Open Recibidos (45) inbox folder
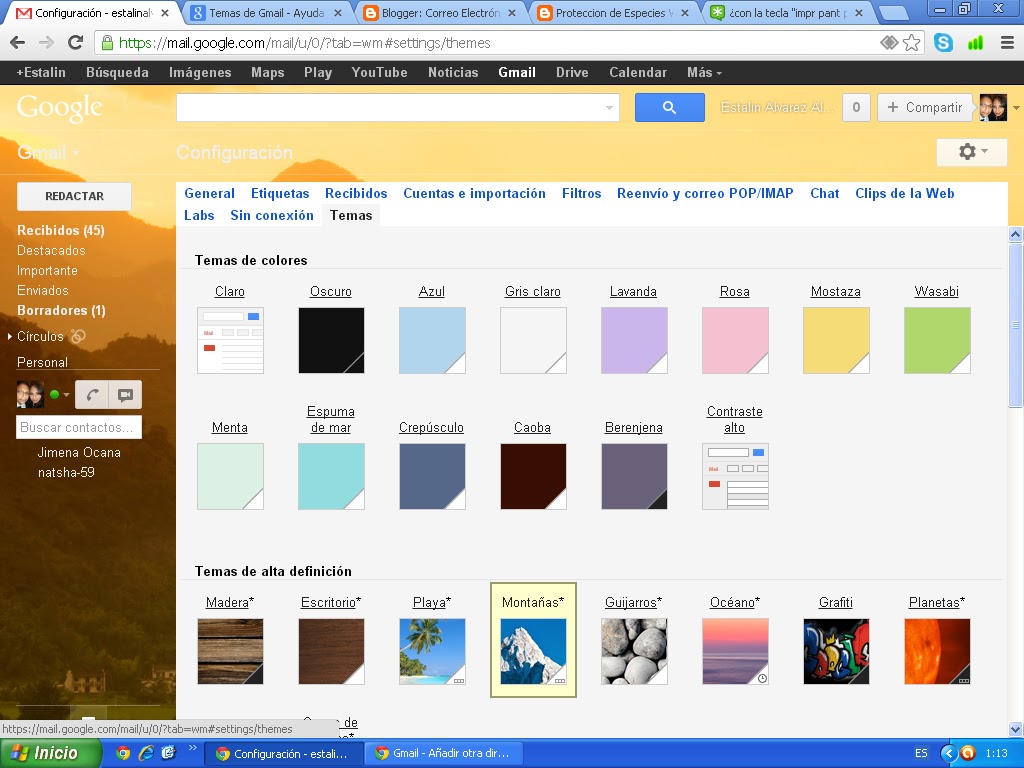The image size is (1024, 768). 61,230
